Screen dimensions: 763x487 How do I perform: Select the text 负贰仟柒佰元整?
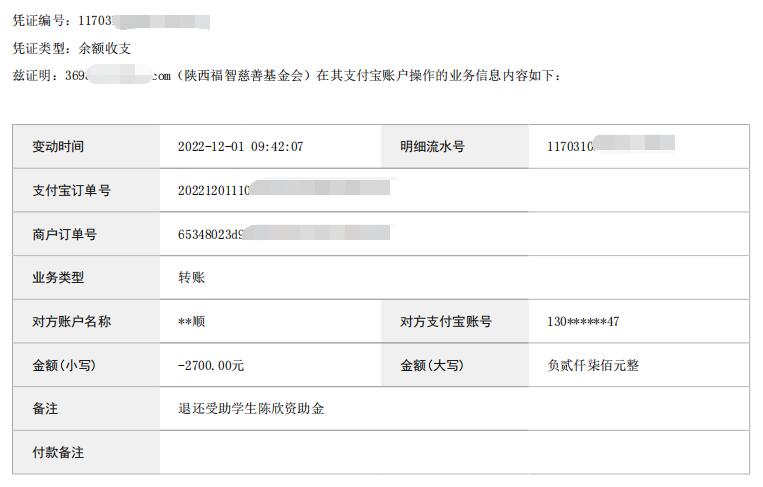tap(593, 365)
